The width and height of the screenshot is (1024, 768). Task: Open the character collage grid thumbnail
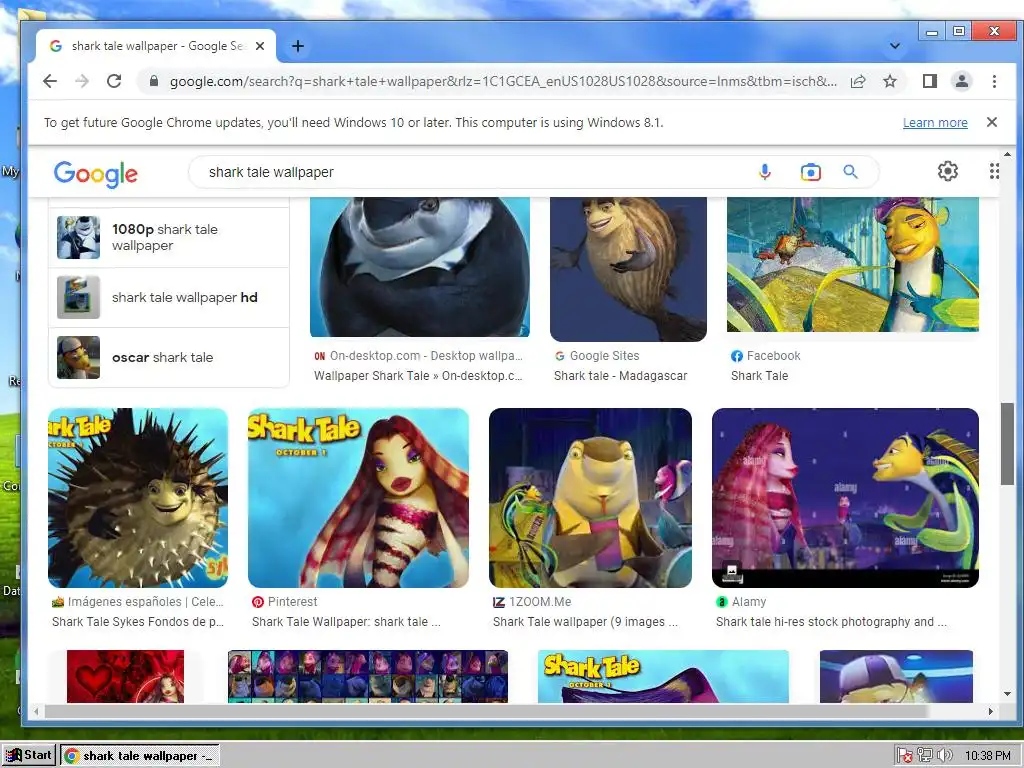pyautogui.click(x=368, y=677)
